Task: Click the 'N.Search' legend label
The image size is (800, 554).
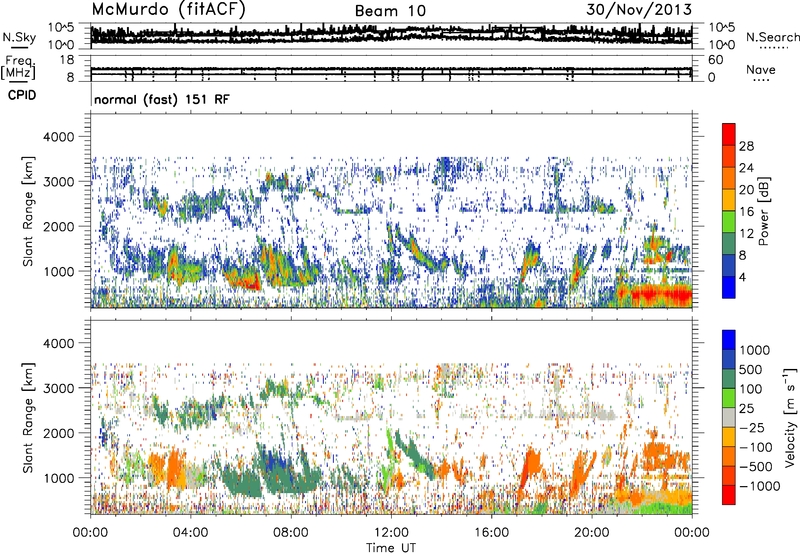Action: pos(772,37)
